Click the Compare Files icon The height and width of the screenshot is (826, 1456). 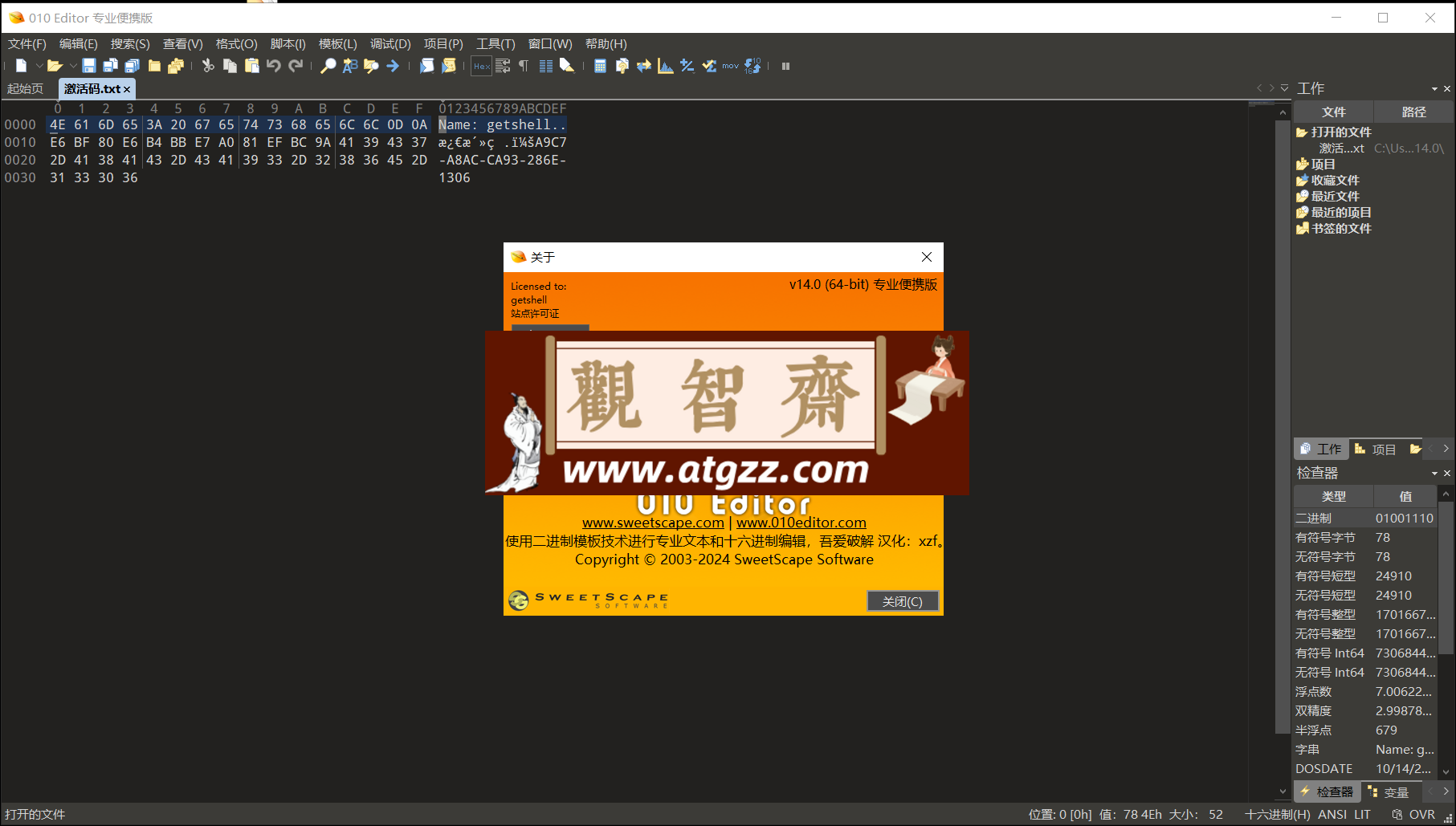coord(622,66)
